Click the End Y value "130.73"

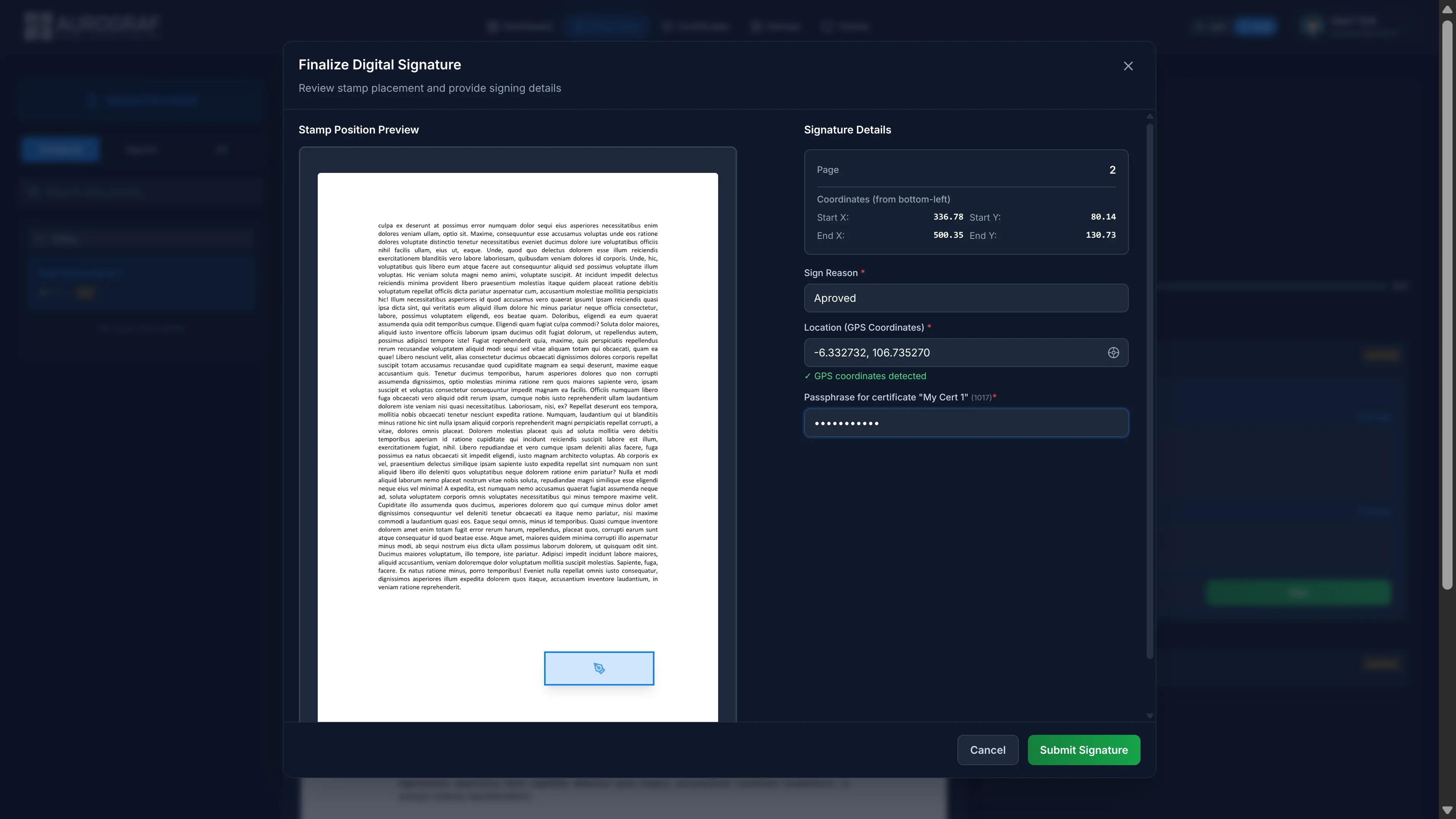(x=1100, y=235)
